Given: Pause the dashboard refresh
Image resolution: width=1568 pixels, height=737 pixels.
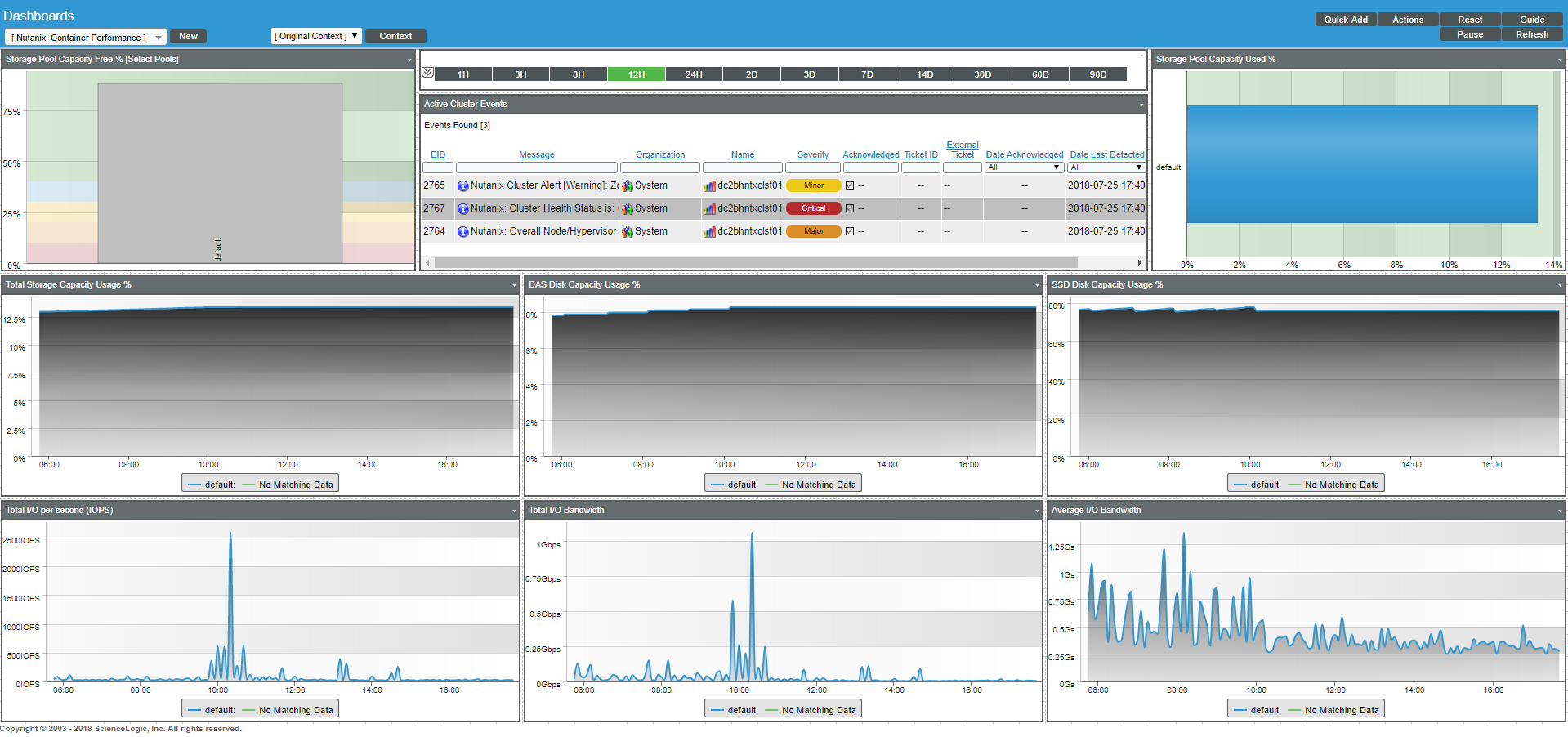Looking at the screenshot, I should click(1470, 34).
